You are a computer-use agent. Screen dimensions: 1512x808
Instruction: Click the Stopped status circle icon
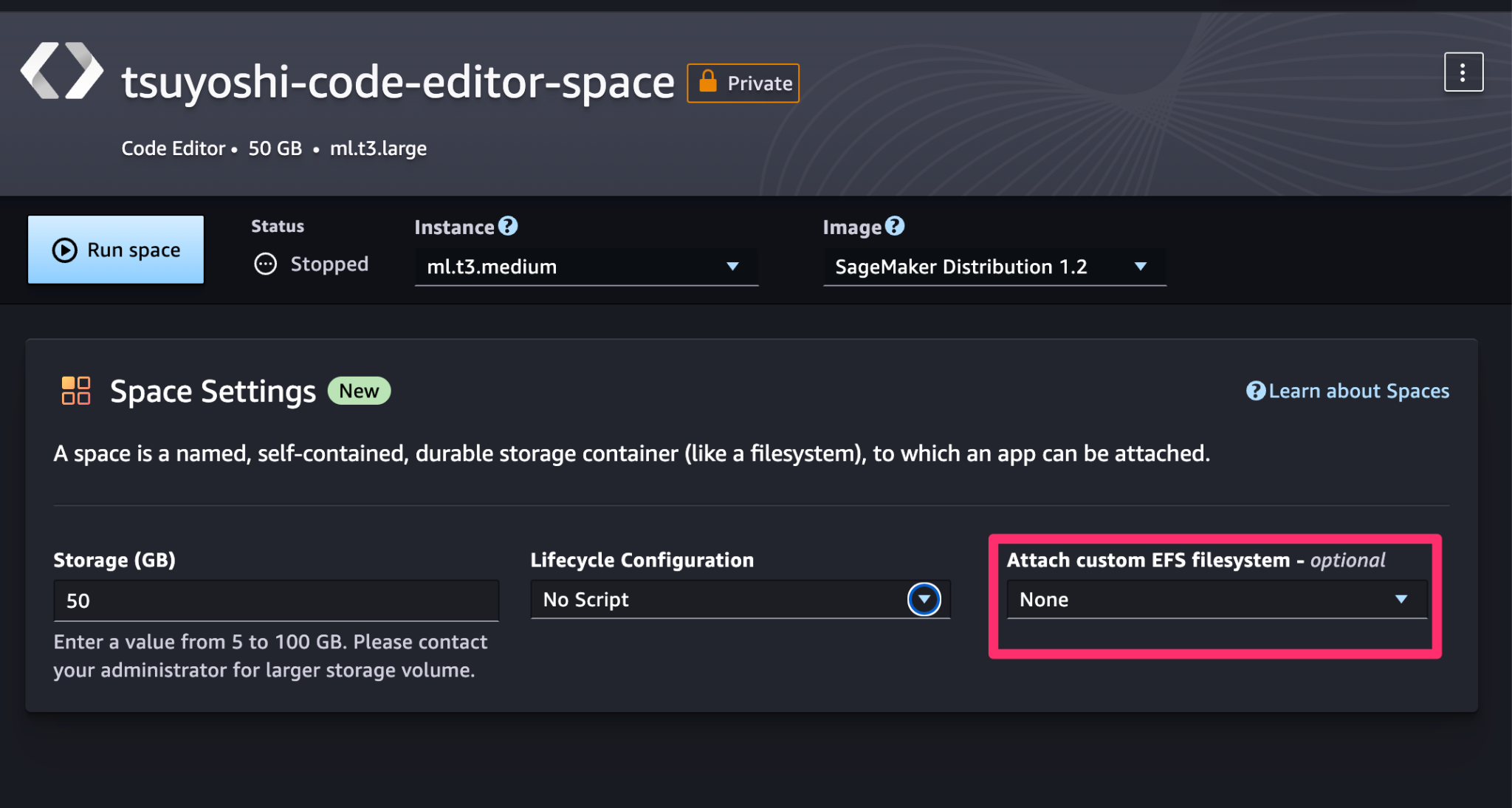264,264
